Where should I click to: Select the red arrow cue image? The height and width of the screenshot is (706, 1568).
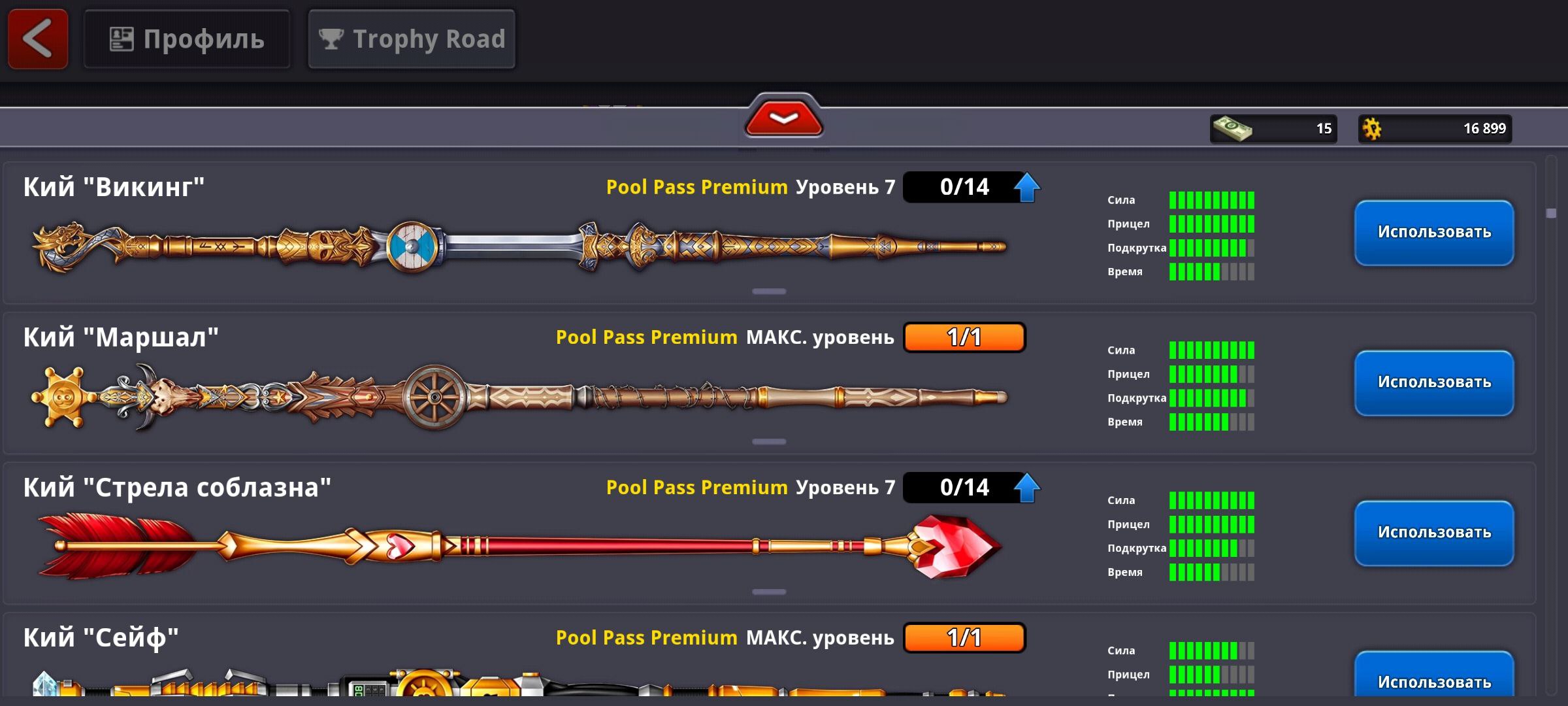[519, 546]
